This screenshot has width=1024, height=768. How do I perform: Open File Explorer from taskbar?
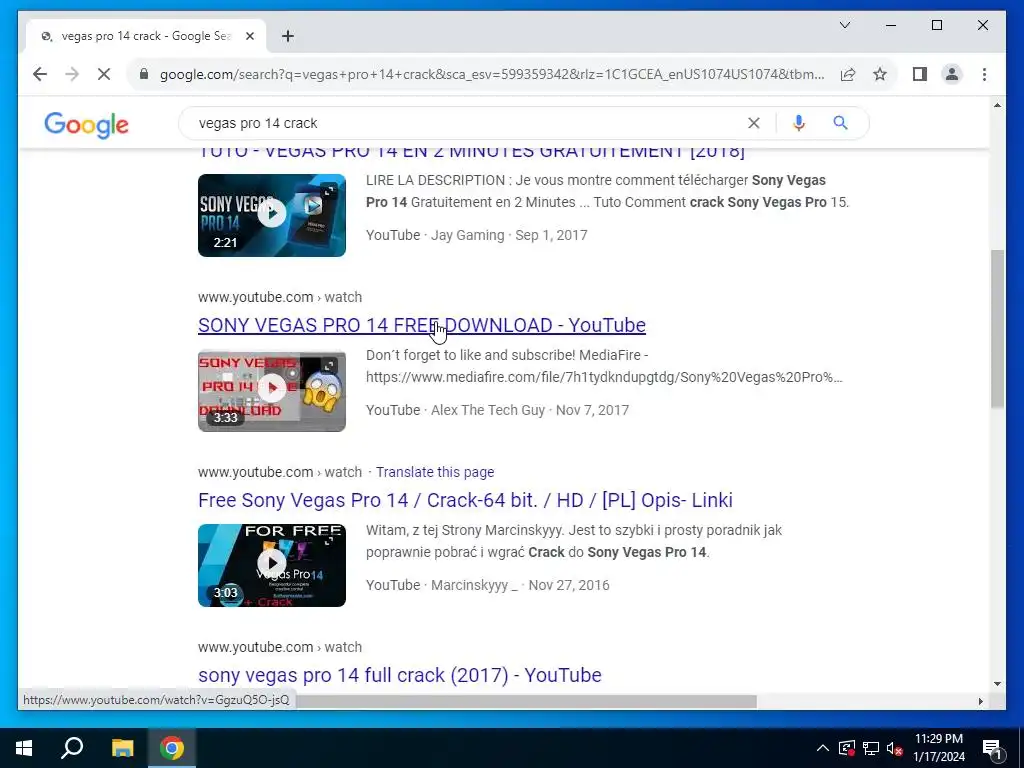122,748
